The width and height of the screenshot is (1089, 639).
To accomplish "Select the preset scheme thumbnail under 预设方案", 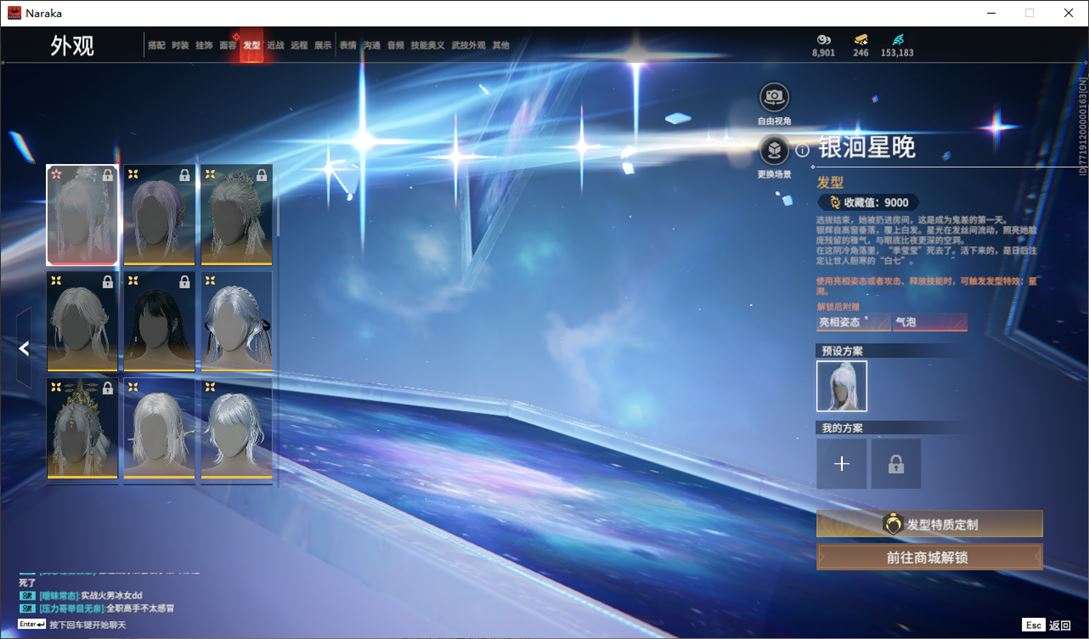I will (x=842, y=386).
